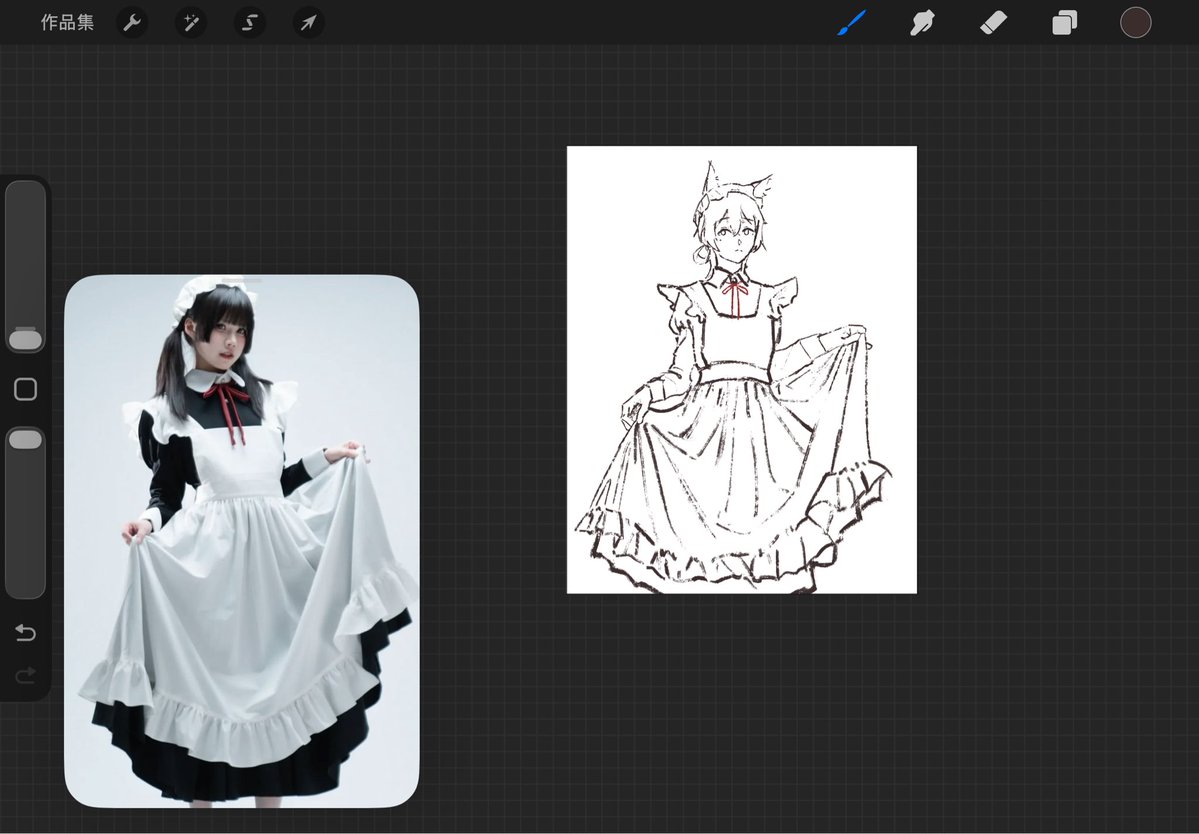Open the Actions wrench menu
This screenshot has height=834, width=1199.
132,23
